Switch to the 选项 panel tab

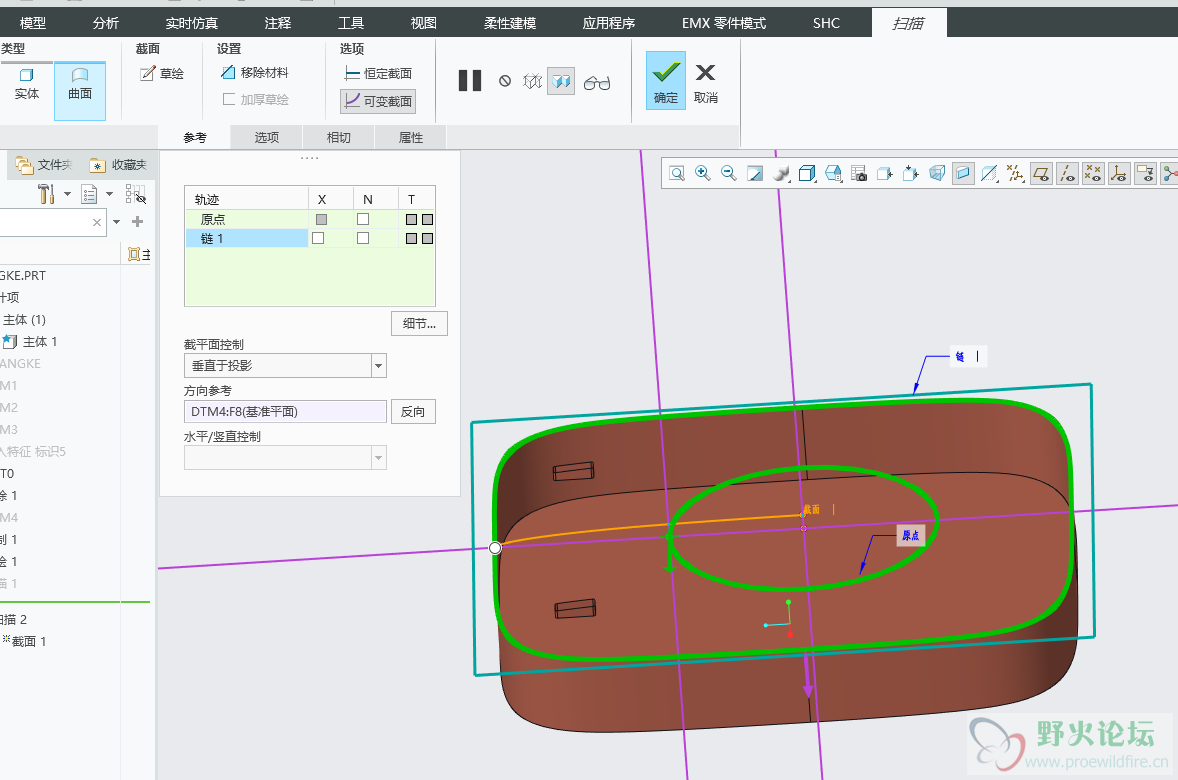266,138
